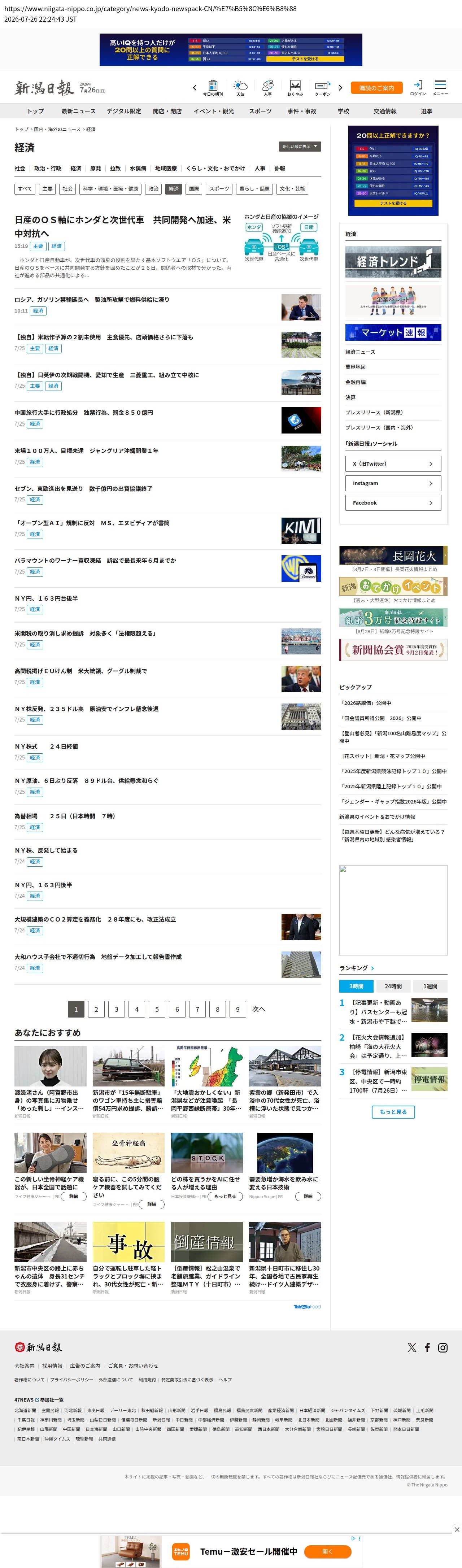Select the 暮らし・話題 filter tag
The height and width of the screenshot is (1568, 462).
pos(254,189)
